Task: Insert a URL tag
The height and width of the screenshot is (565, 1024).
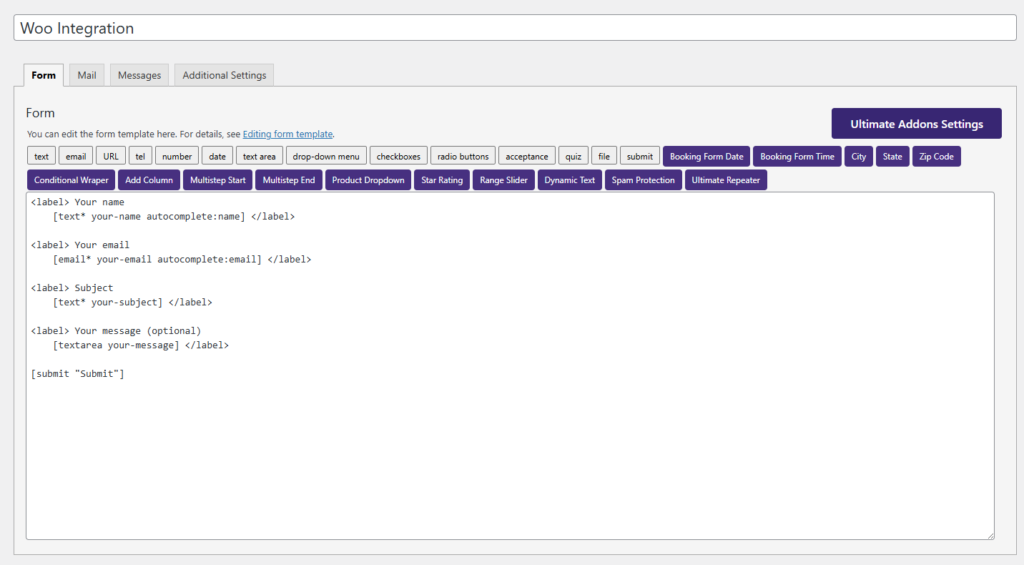Action: pos(111,156)
